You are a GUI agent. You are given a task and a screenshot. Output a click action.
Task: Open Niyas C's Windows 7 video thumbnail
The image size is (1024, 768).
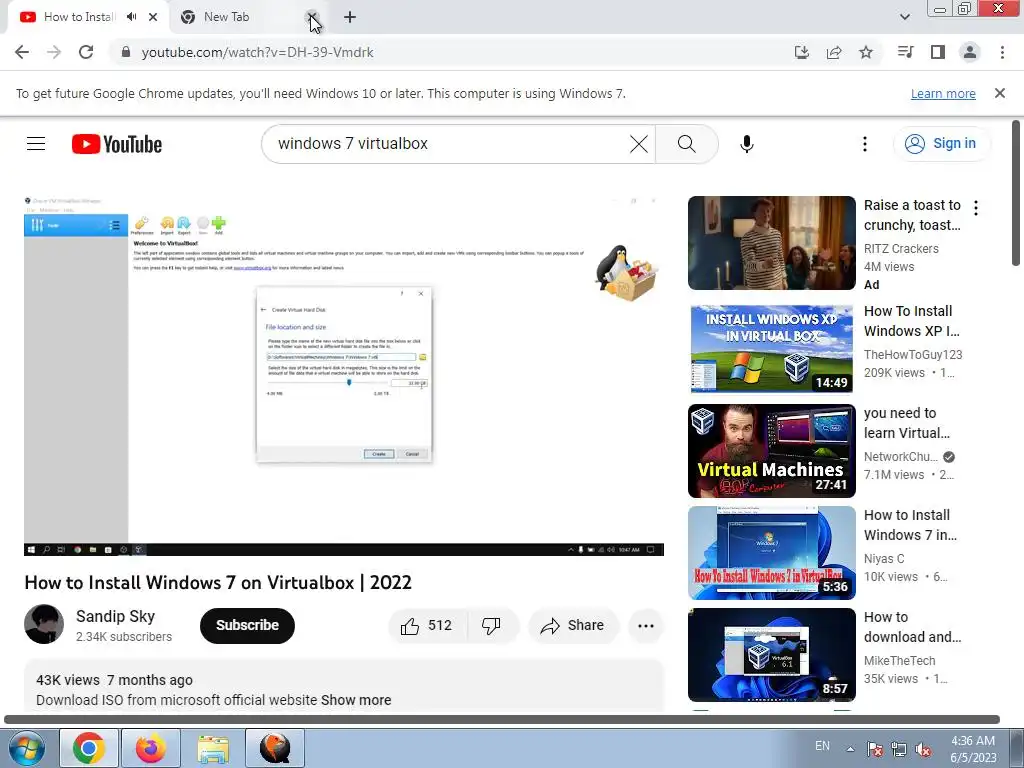[x=771, y=552]
